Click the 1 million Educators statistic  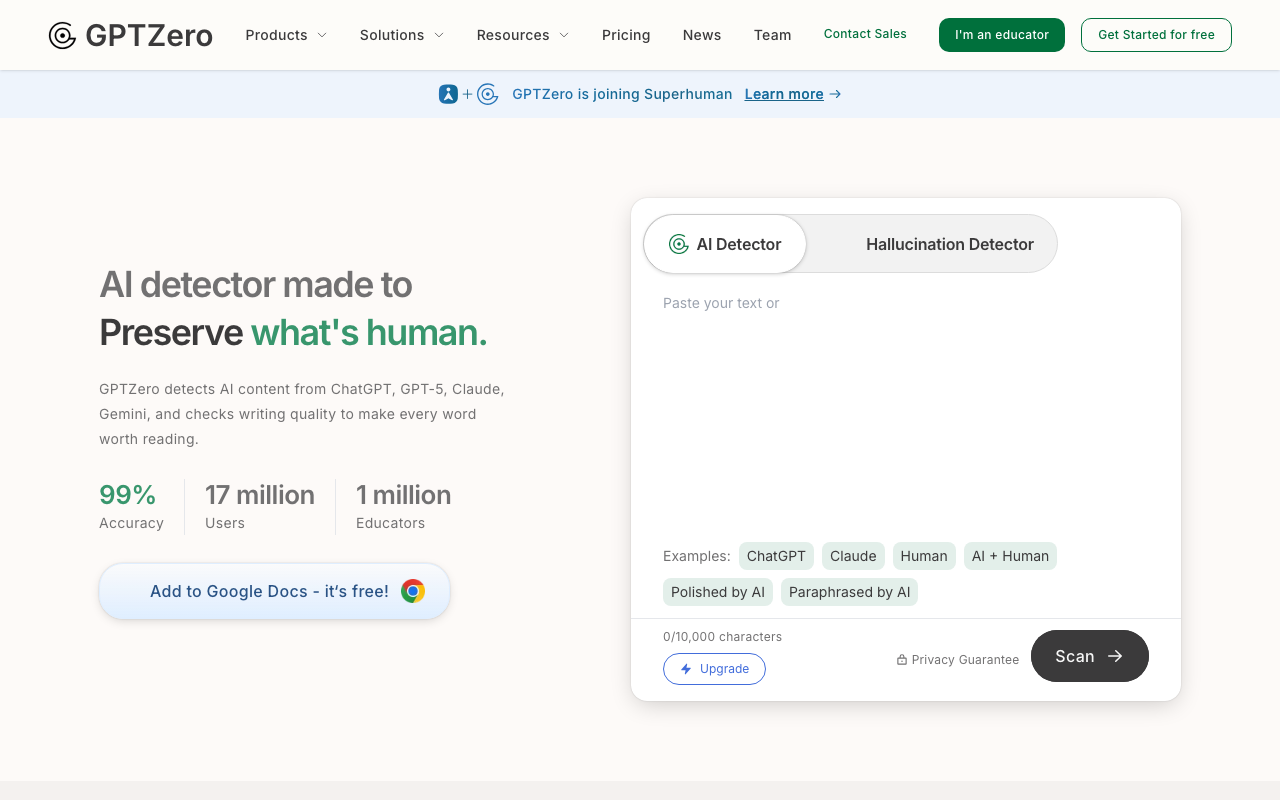point(403,506)
